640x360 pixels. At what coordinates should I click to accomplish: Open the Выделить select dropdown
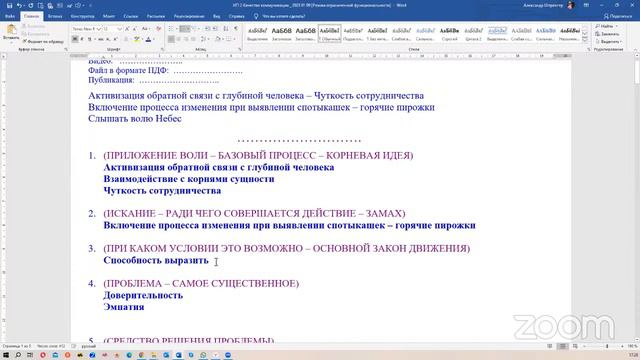608,42
